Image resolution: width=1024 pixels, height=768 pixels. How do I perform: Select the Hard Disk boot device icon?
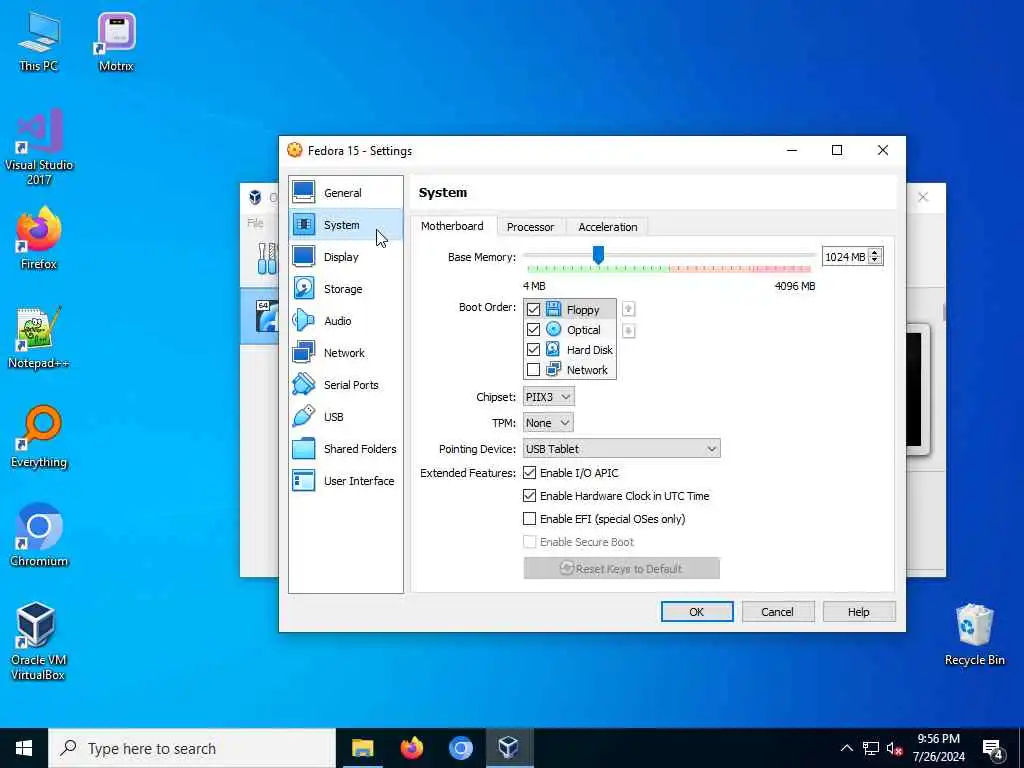[553, 349]
